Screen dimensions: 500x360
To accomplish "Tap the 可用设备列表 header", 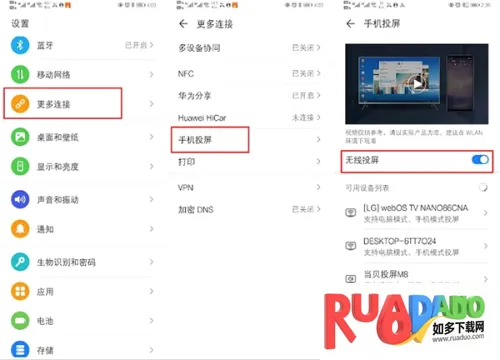I will tap(367, 188).
